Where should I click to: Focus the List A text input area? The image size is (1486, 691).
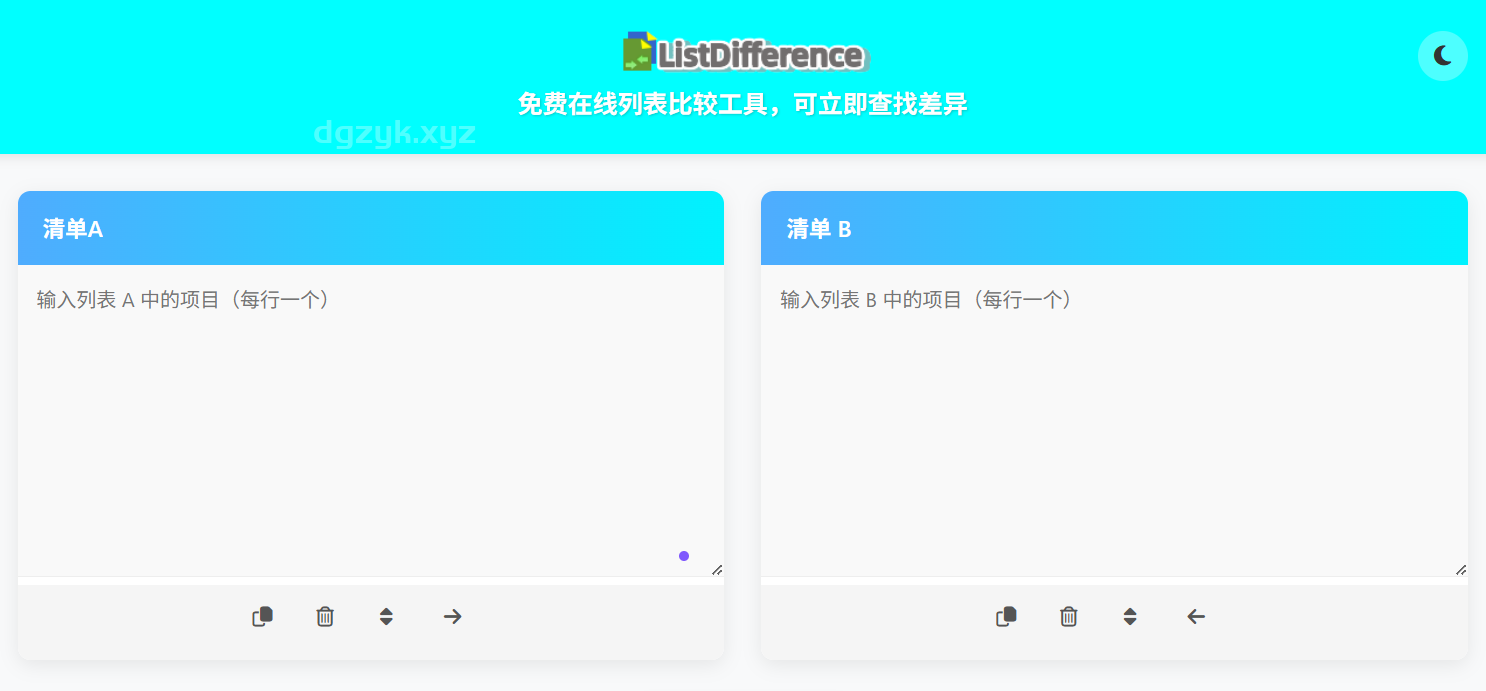click(370, 420)
